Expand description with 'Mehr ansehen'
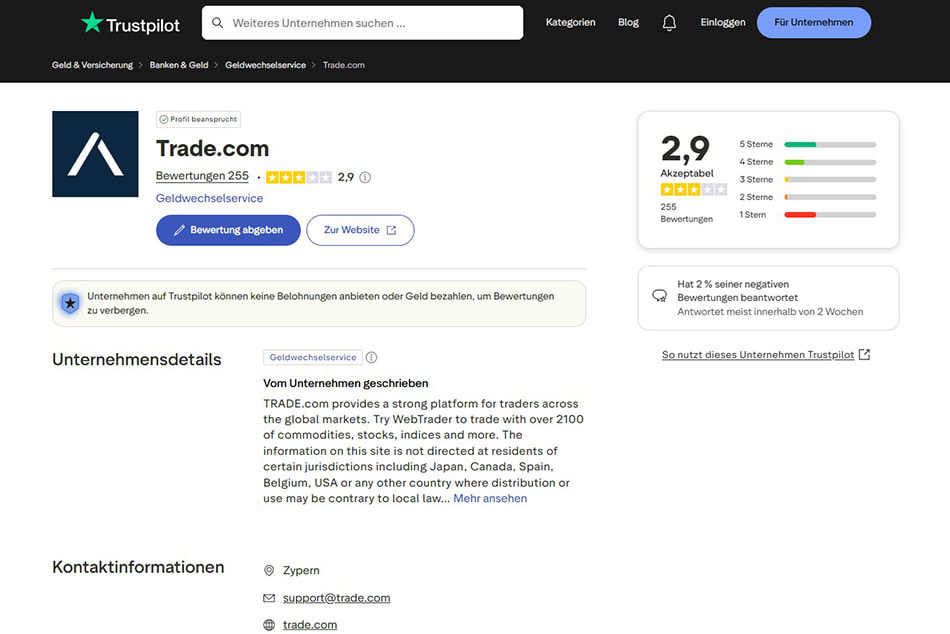The image size is (950, 634). tap(490, 498)
